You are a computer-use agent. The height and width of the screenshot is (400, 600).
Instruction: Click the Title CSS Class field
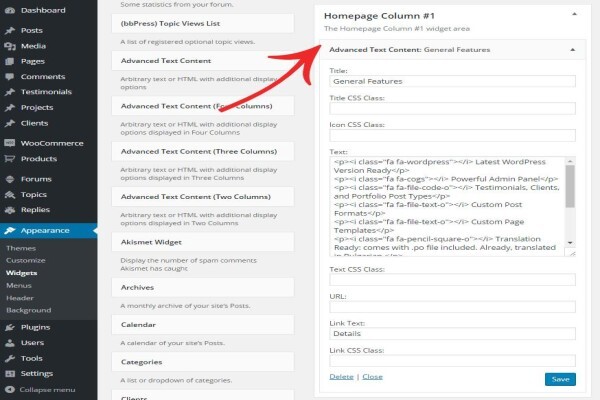point(452,108)
